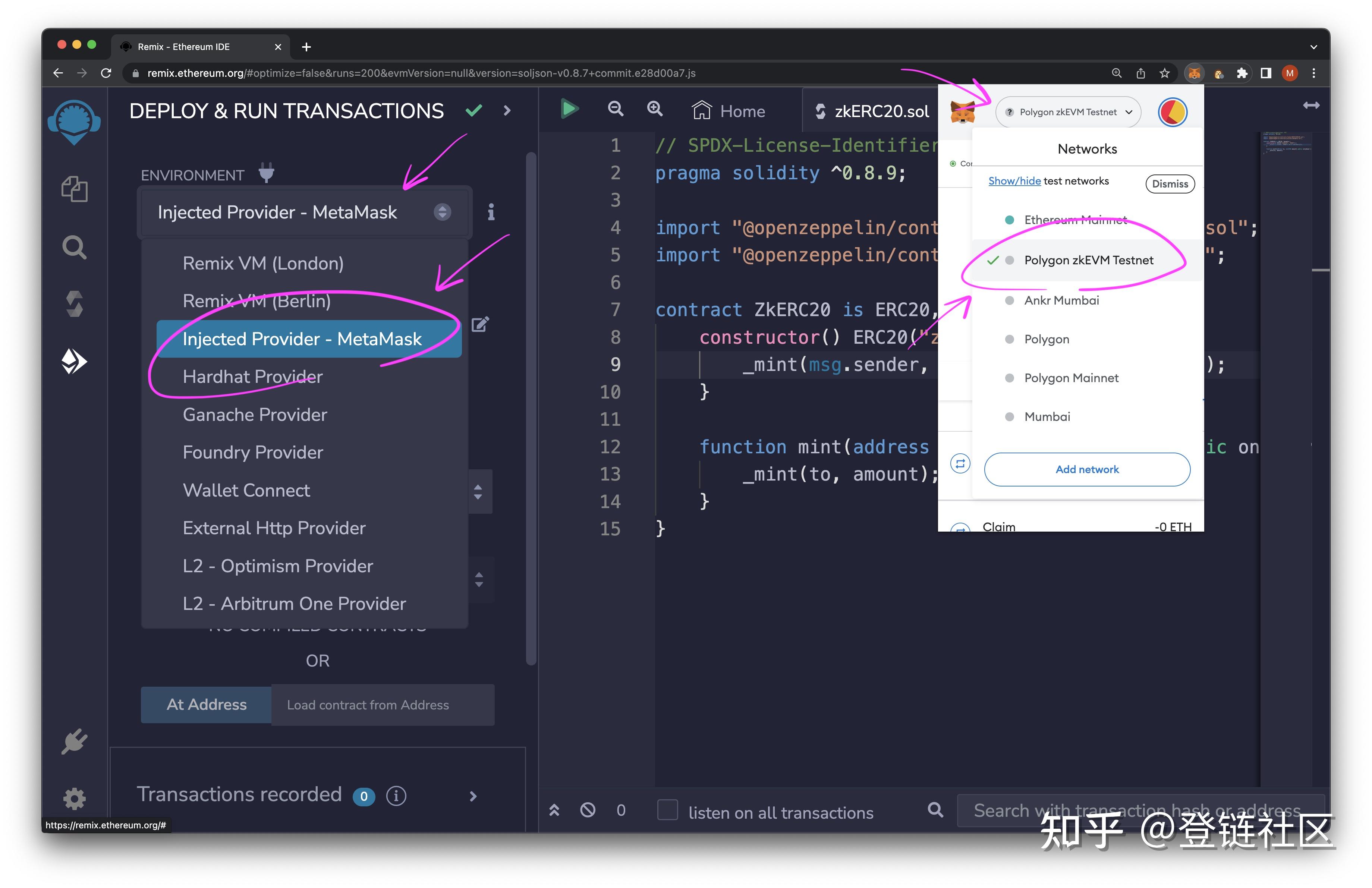Click the Add network button
This screenshot has height=888, width=1372.
point(1087,469)
